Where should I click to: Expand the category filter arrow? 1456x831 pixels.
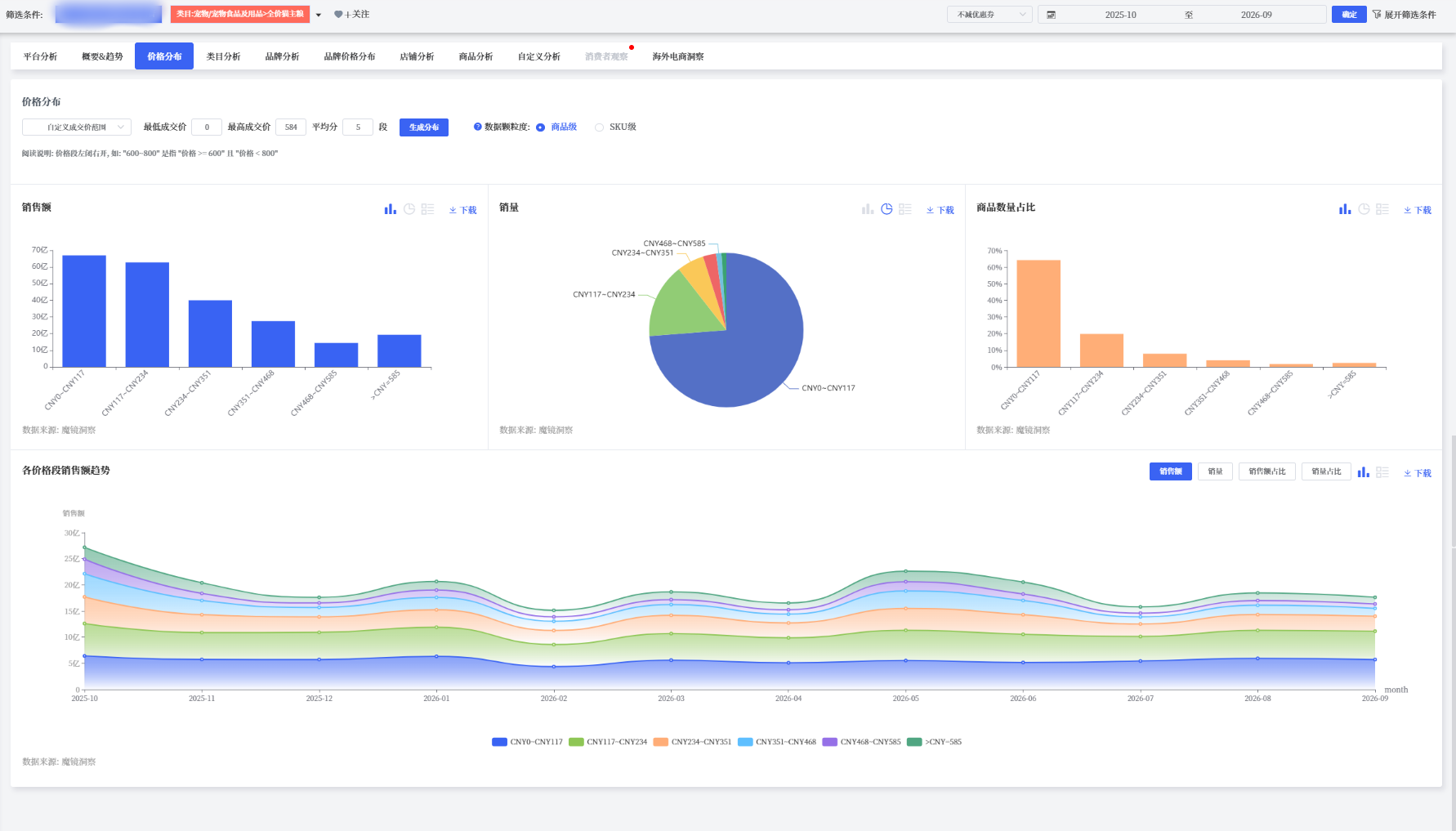[x=319, y=15]
